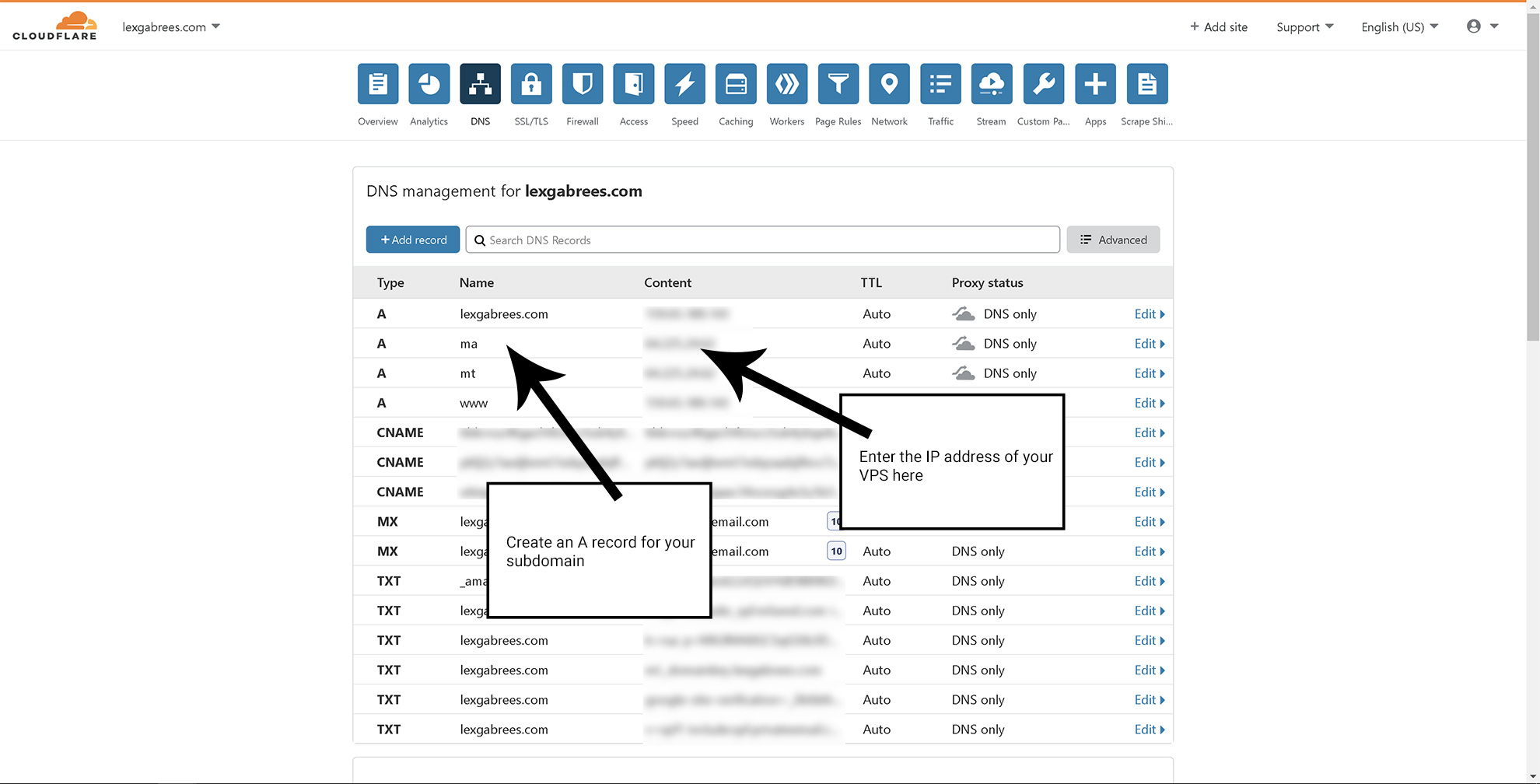1540x784 pixels.
Task: Edit the ma A record
Action: [1149, 344]
